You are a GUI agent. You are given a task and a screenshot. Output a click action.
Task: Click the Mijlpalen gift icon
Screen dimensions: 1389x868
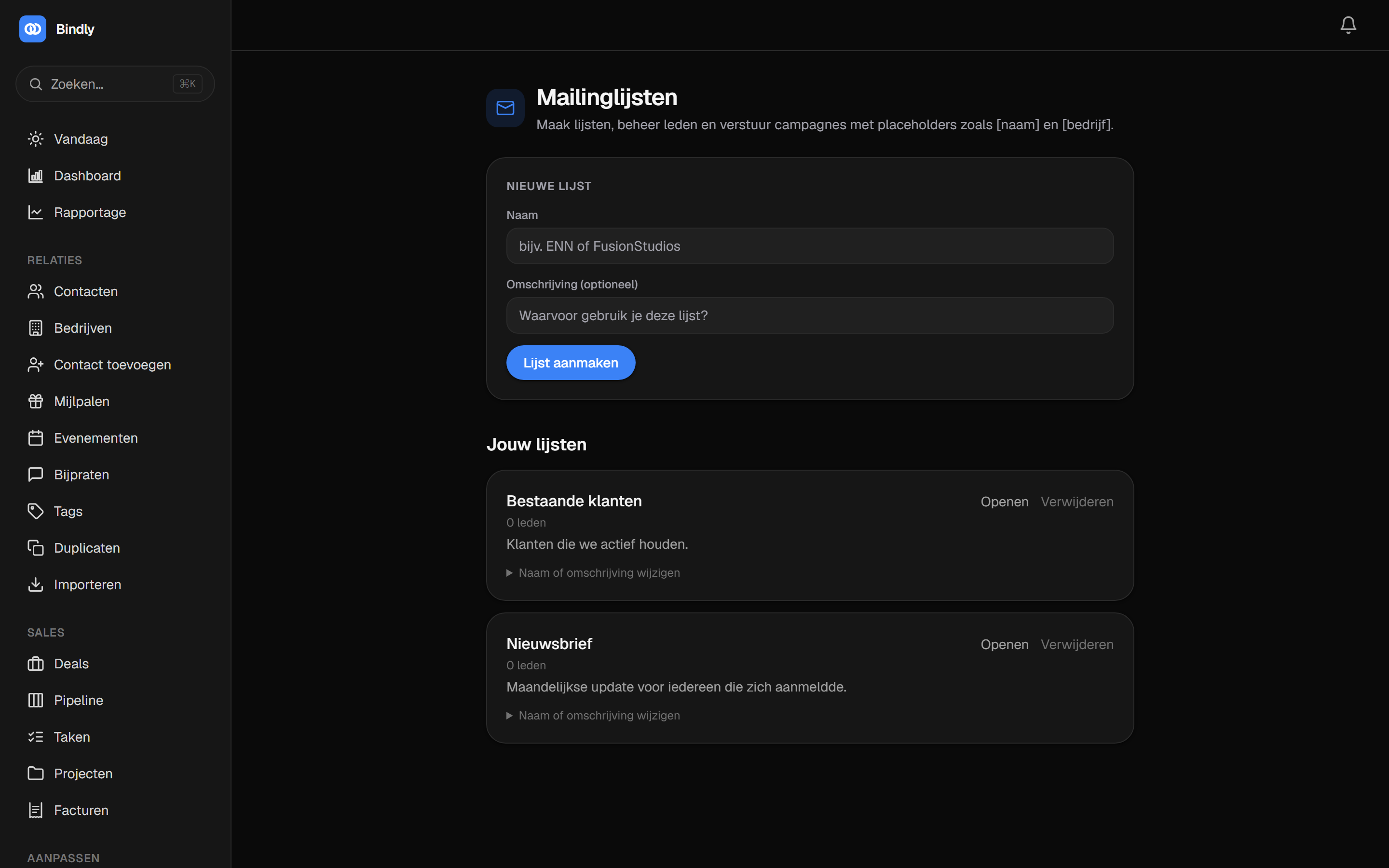click(x=36, y=401)
